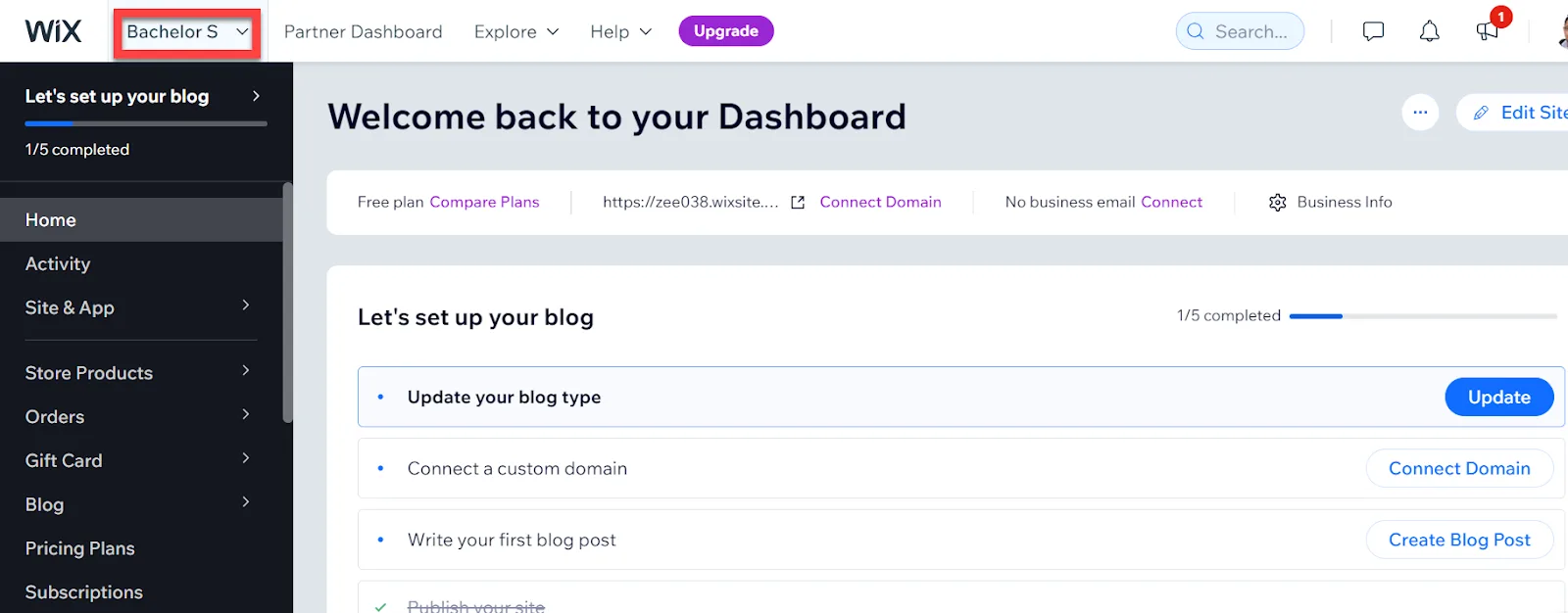
Task: Click the Create Blog Post button
Action: coord(1459,540)
